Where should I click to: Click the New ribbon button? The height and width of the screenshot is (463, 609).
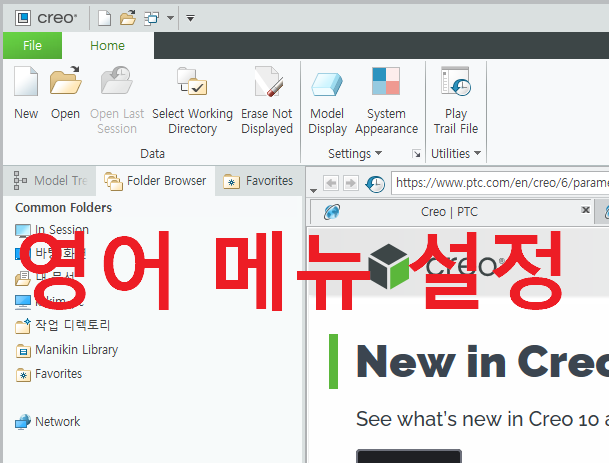click(x=26, y=93)
